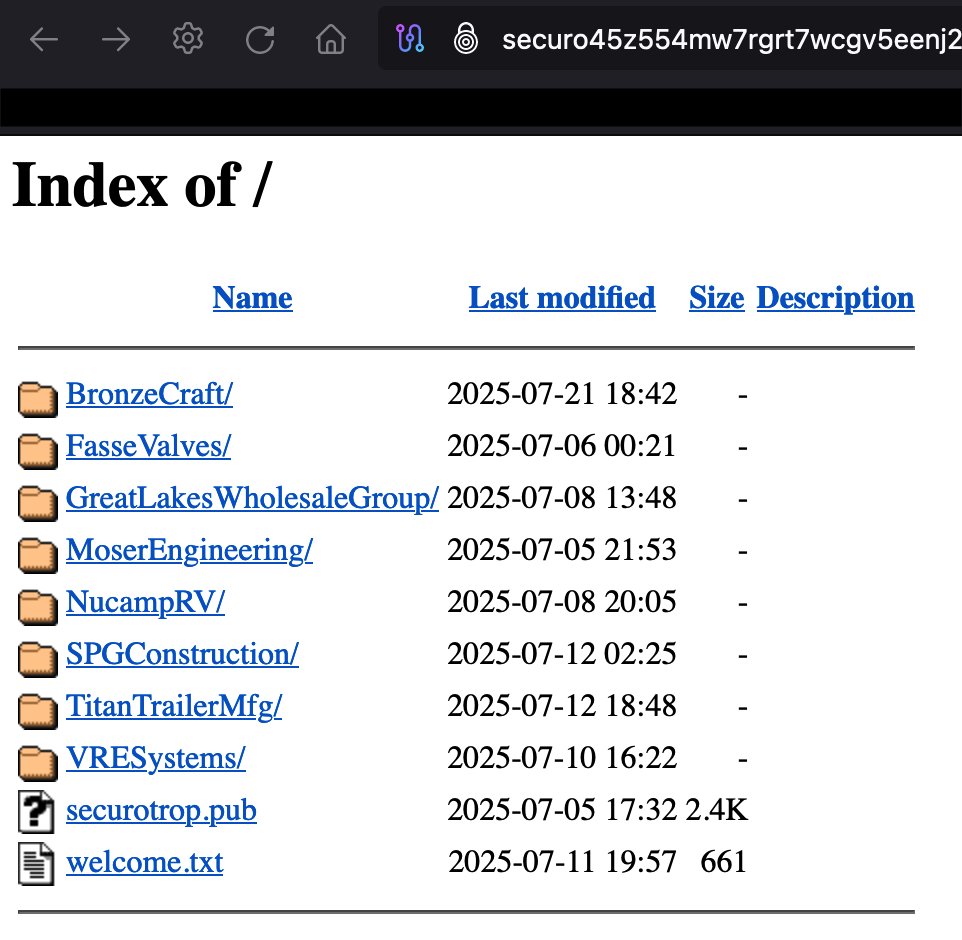Viewport: 962px width, 940px height.
Task: Open the securotrop.pub file link
Action: point(161,811)
